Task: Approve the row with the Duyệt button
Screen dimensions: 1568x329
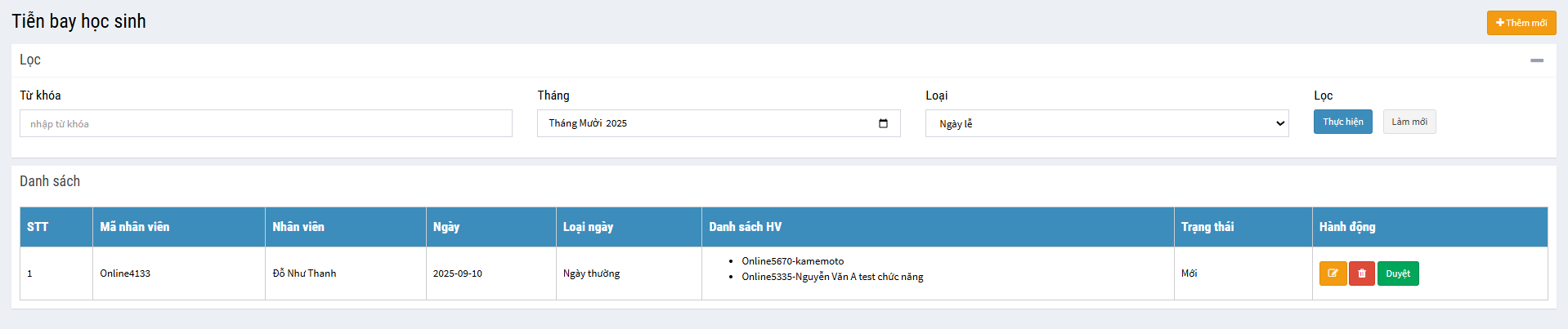Action: (1397, 273)
